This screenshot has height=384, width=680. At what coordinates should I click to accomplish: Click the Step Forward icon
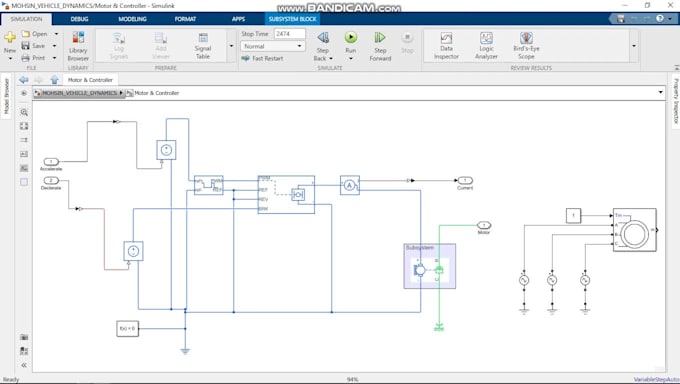380,38
